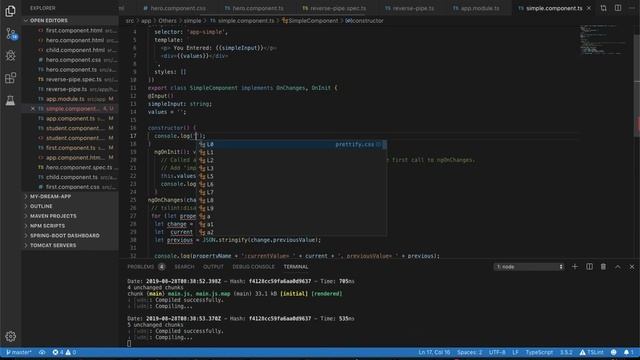Expand the MAVEN PROJECTS section

pos(70,216)
